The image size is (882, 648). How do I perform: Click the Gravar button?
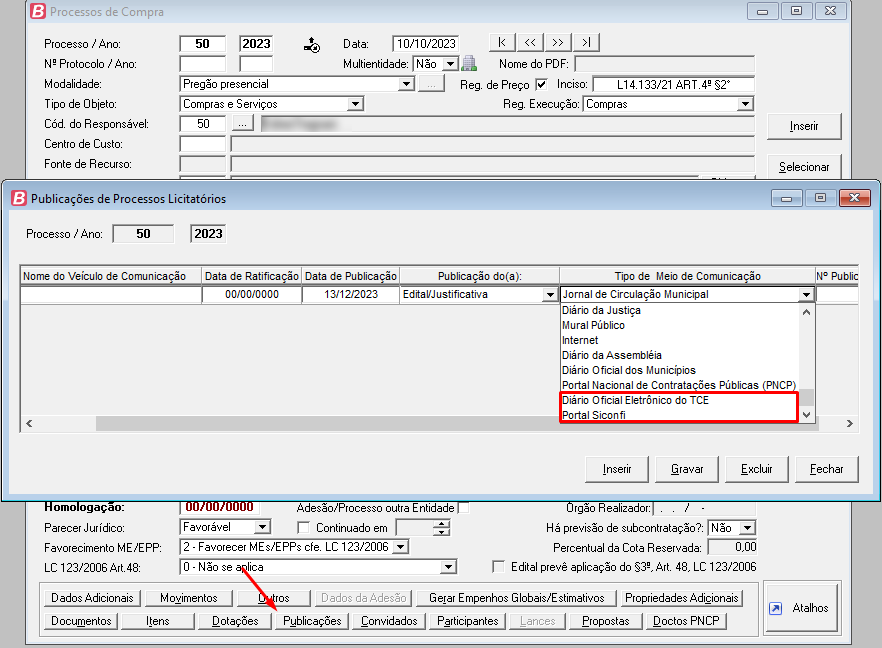687,469
